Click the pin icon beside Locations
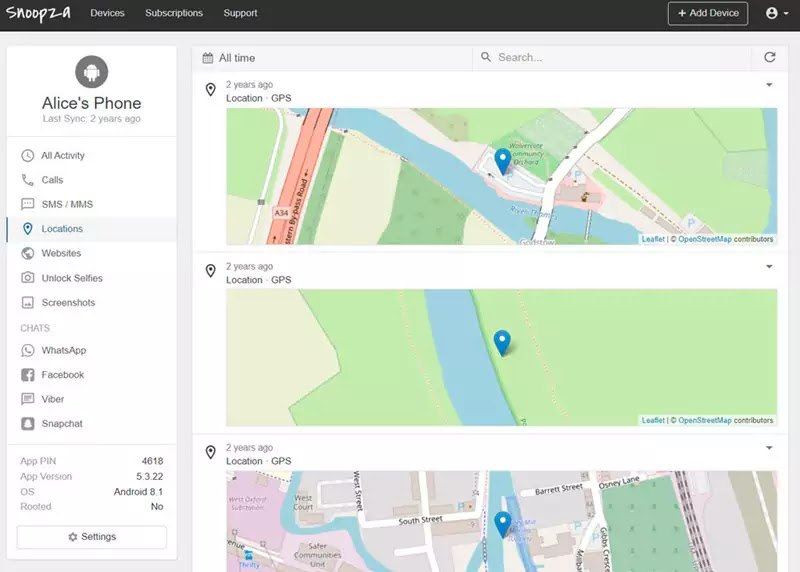Image resolution: width=800 pixels, height=572 pixels. pyautogui.click(x=28, y=229)
